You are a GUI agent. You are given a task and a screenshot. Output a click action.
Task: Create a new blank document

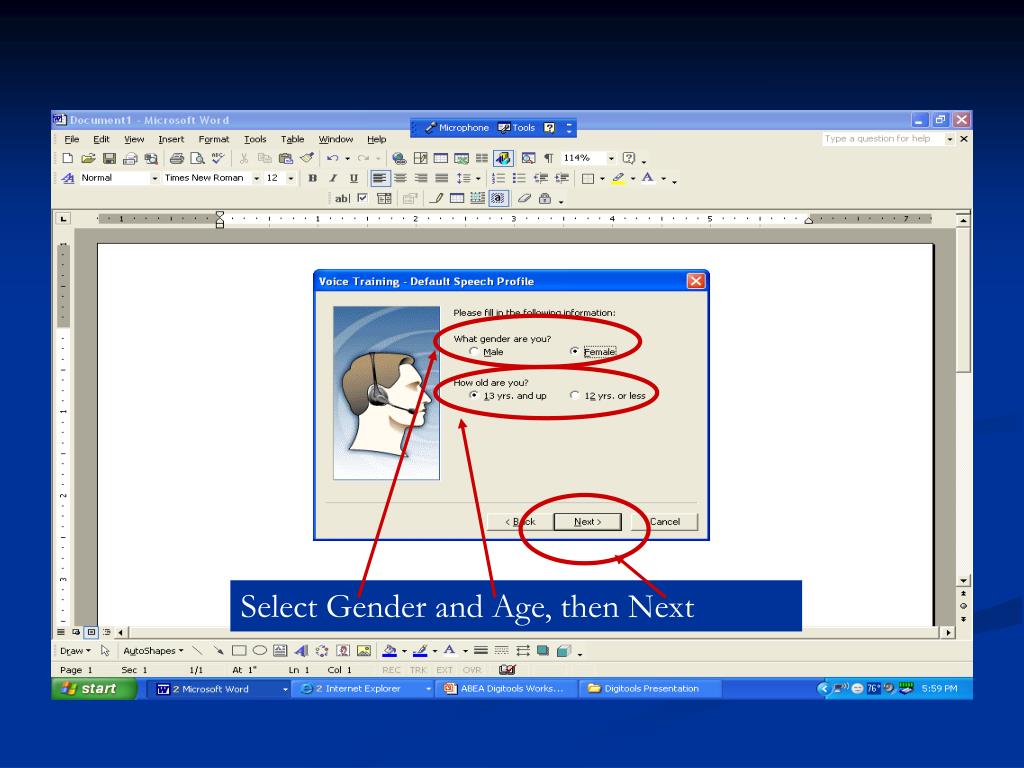point(67,158)
